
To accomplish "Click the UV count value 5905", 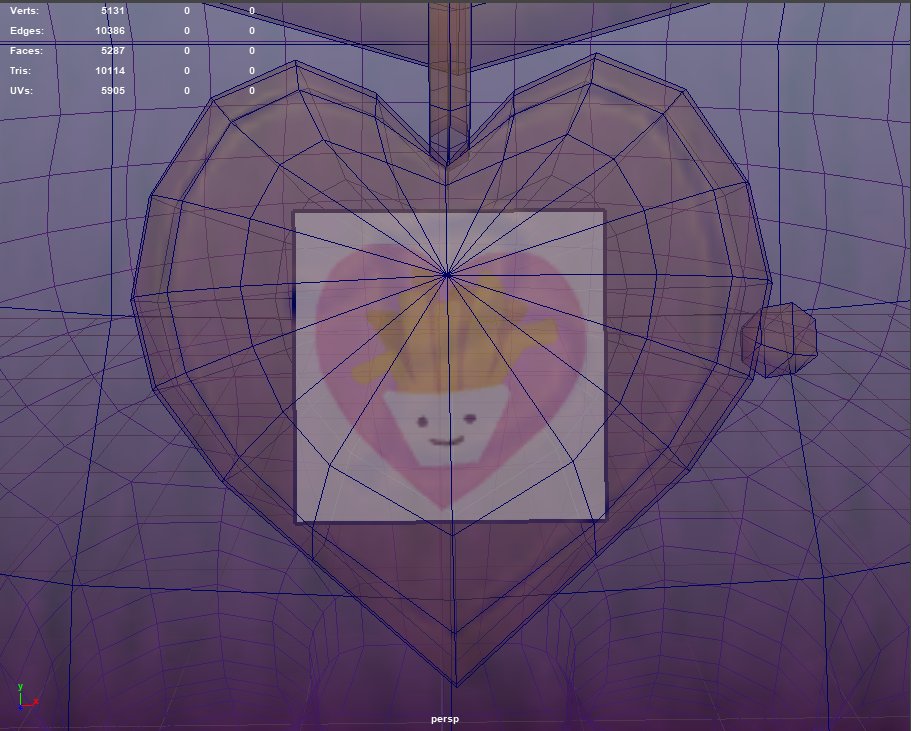I will (113, 91).
